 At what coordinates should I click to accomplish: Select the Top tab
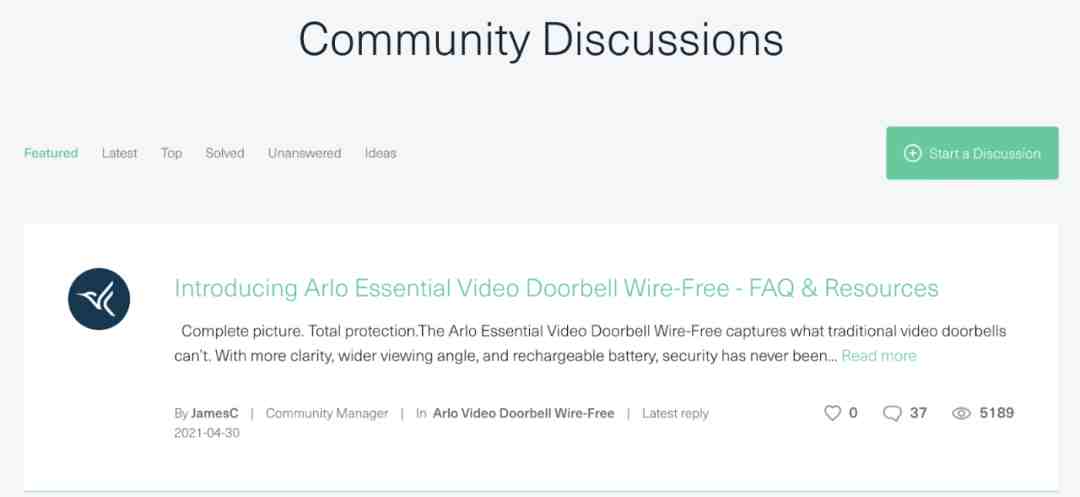[172, 153]
